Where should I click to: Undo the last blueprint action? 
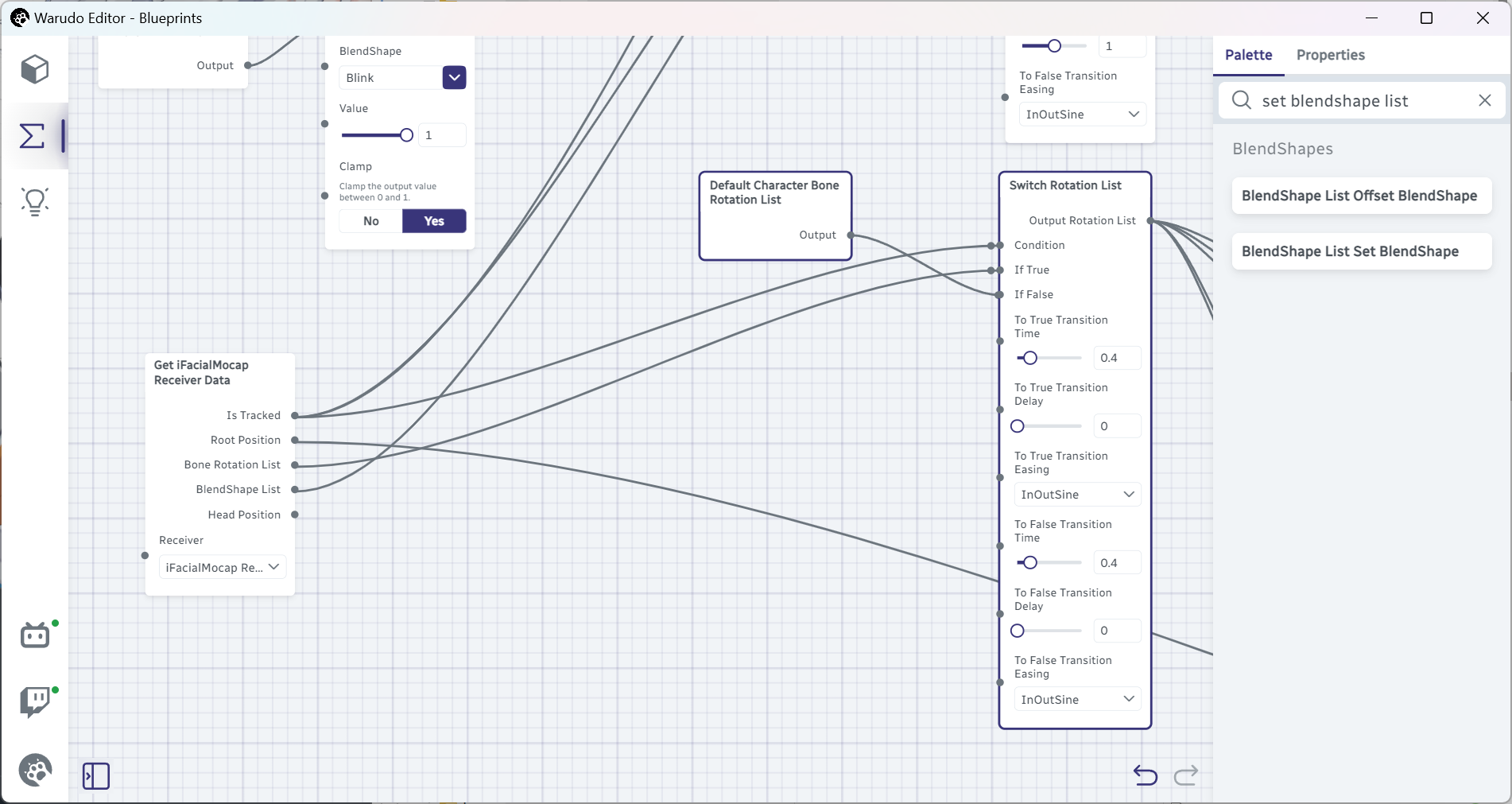[1146, 775]
